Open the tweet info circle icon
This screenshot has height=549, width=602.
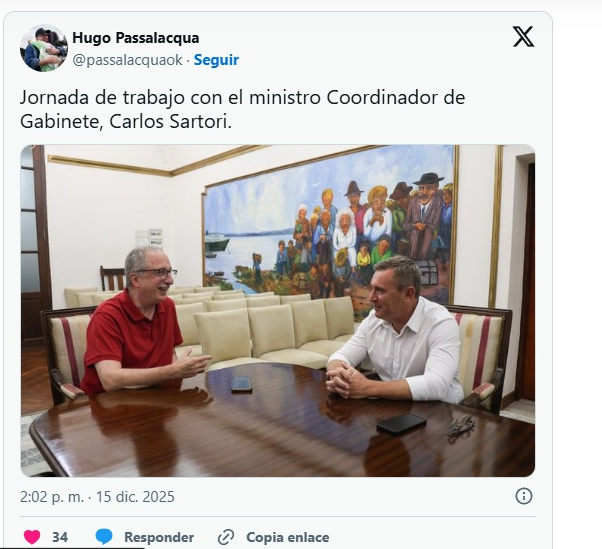(x=524, y=496)
